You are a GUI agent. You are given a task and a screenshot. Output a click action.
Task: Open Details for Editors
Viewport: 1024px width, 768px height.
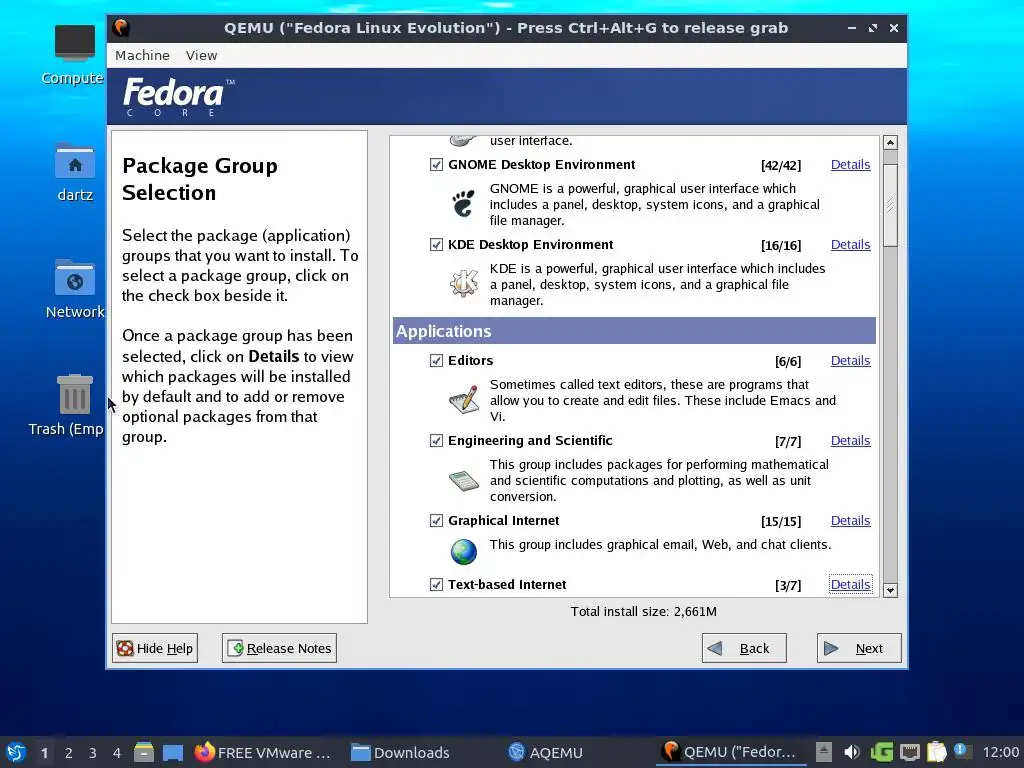[x=850, y=360]
